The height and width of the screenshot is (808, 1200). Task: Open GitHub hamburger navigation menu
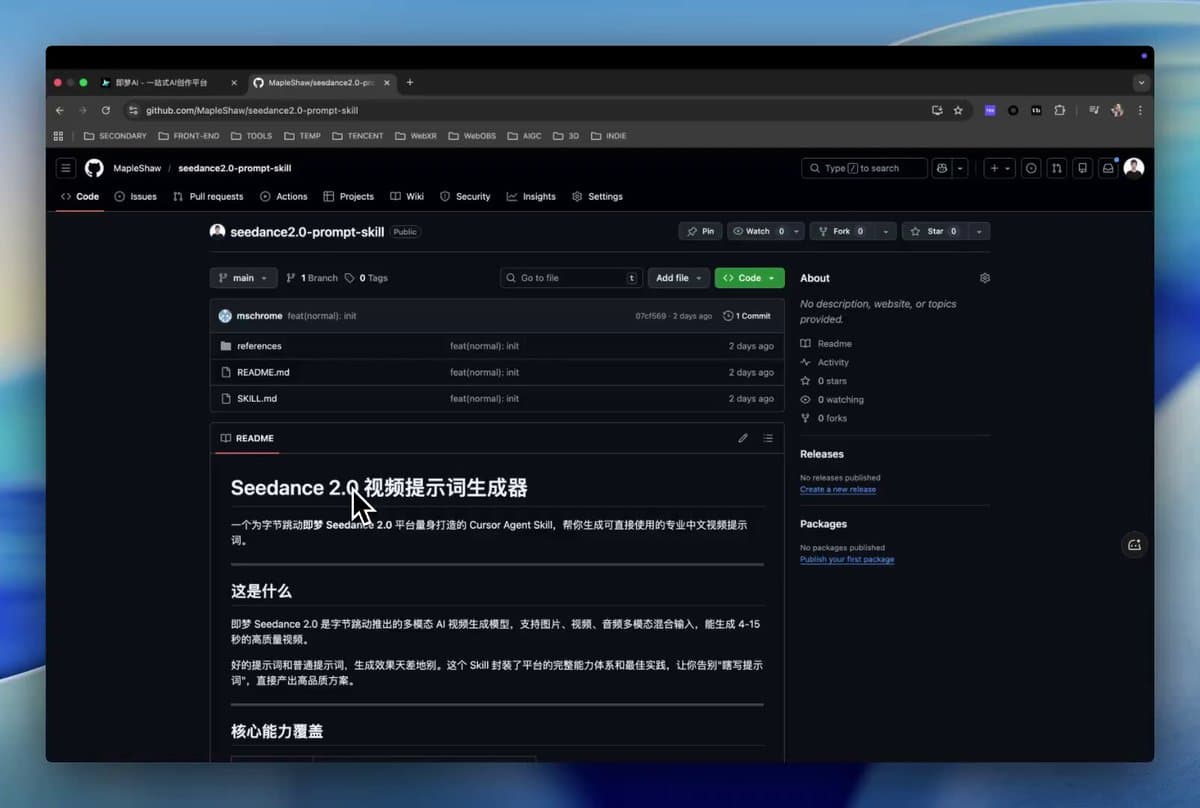(x=65, y=168)
